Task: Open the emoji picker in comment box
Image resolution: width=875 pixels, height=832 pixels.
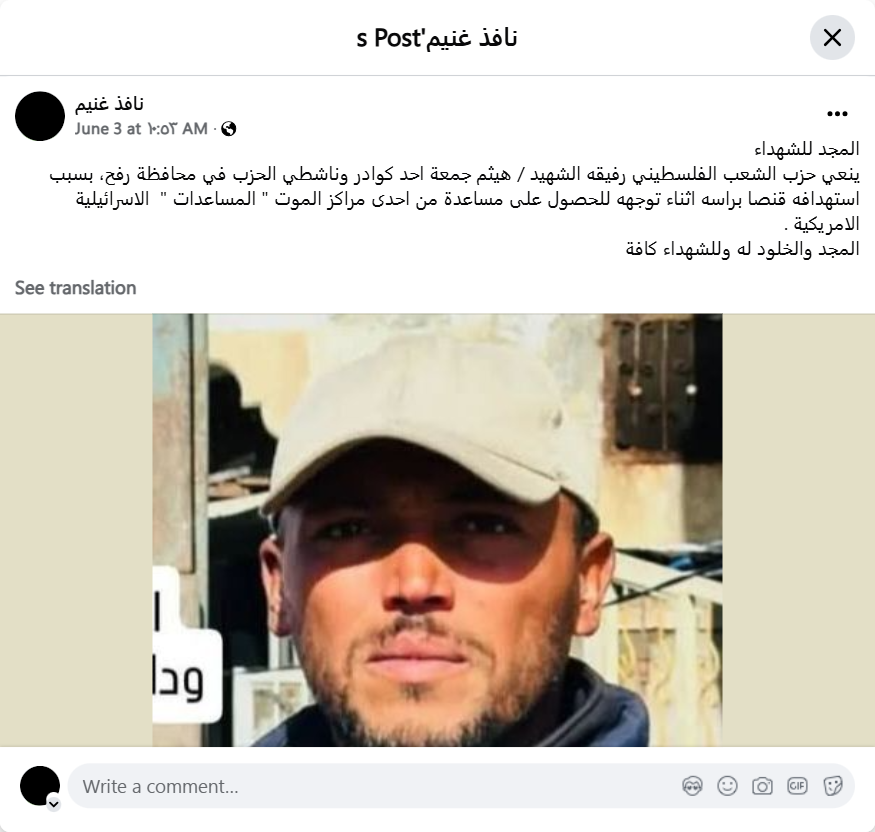Action: 727,786
